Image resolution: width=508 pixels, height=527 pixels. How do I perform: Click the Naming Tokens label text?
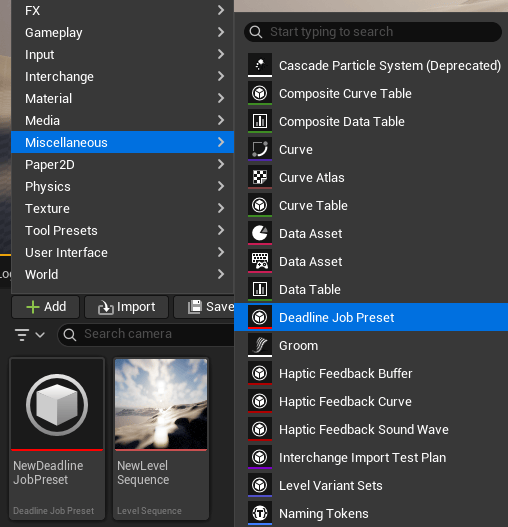[324, 514]
